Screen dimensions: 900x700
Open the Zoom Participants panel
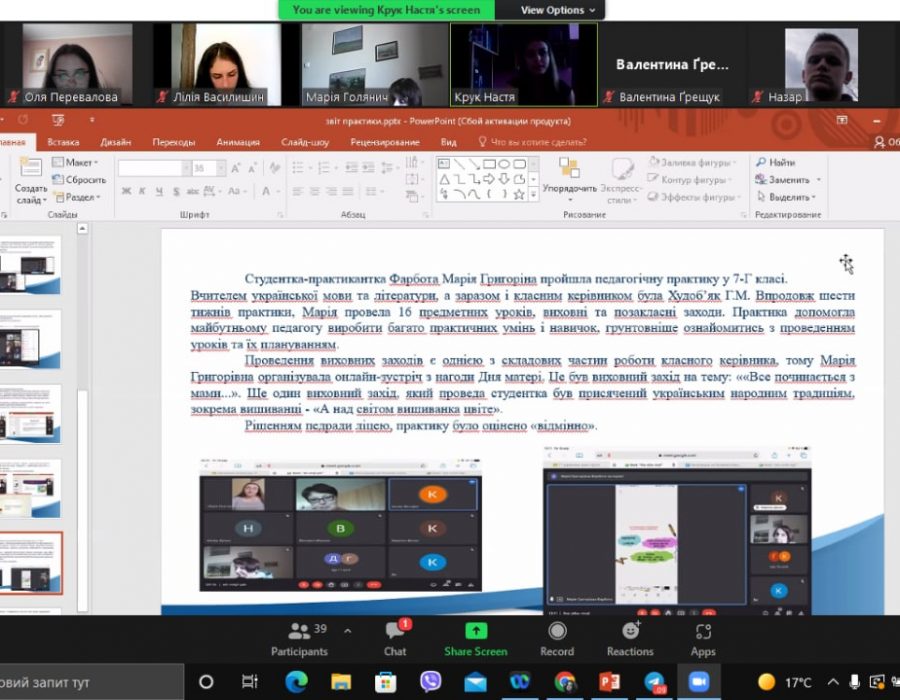coord(299,638)
